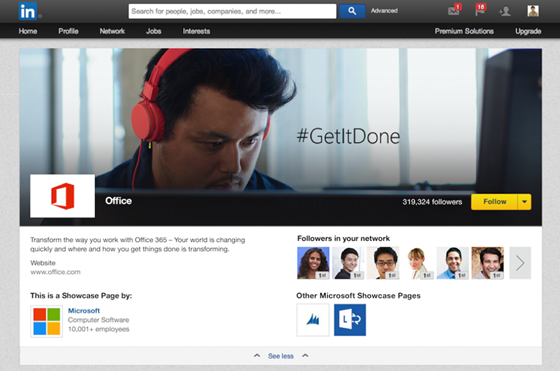Viewport: 560px width, 371px height.
Task: Open the Microsoft Lync showcase page icon
Action: tap(350, 320)
